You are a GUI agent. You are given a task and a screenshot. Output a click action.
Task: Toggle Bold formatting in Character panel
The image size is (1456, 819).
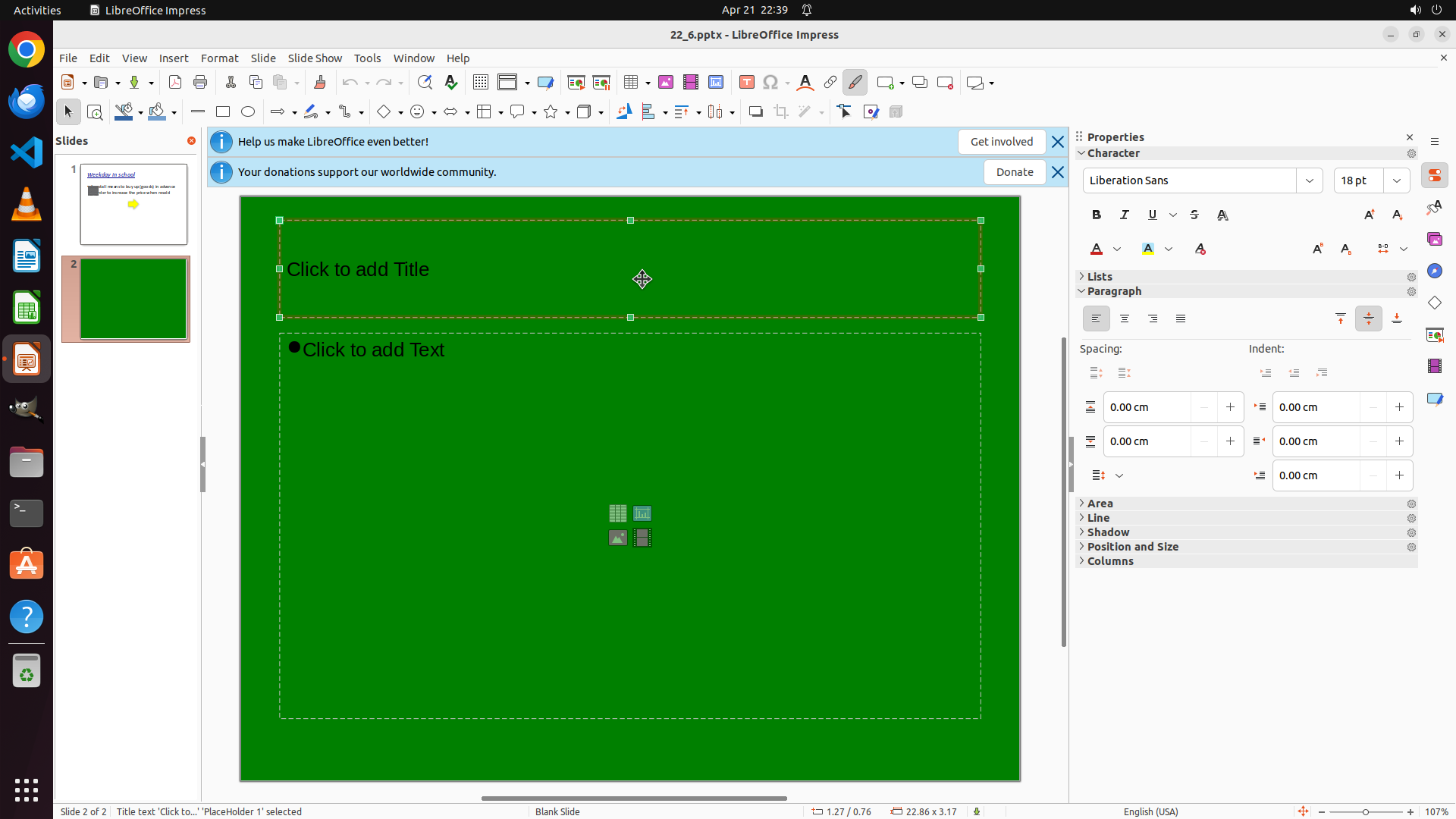[1097, 215]
